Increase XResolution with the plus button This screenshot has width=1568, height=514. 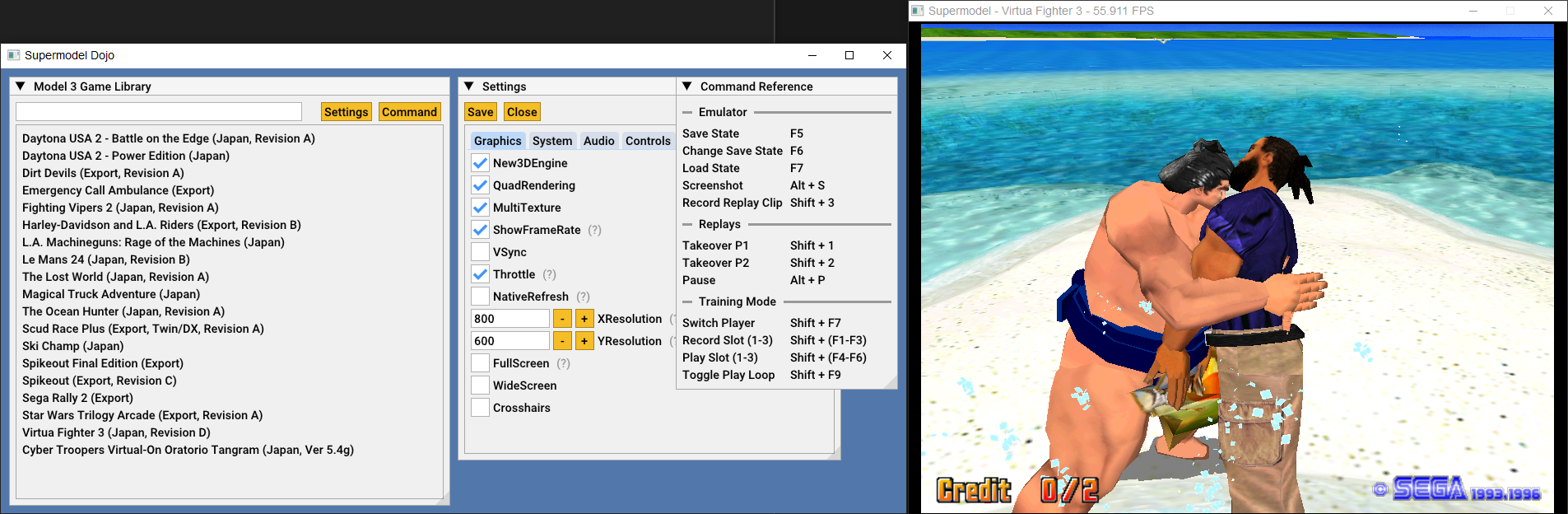[584, 319]
